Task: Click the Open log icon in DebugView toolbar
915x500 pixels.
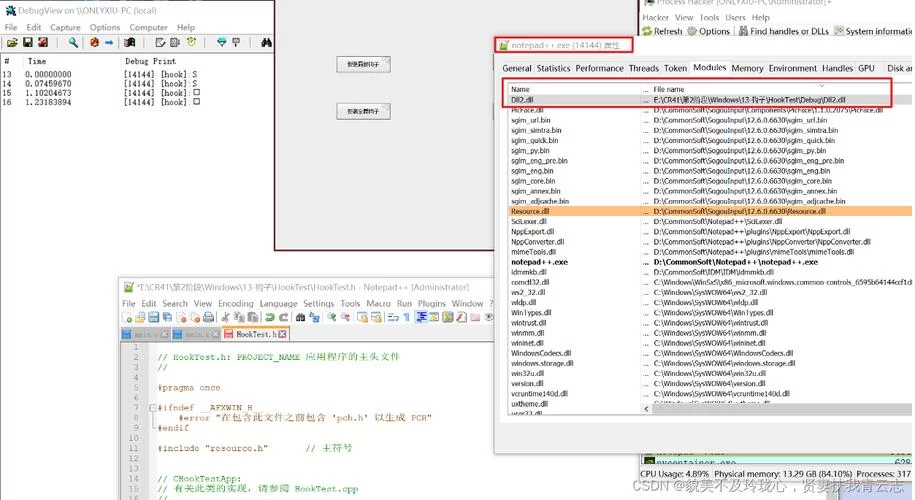Action: coord(12,43)
